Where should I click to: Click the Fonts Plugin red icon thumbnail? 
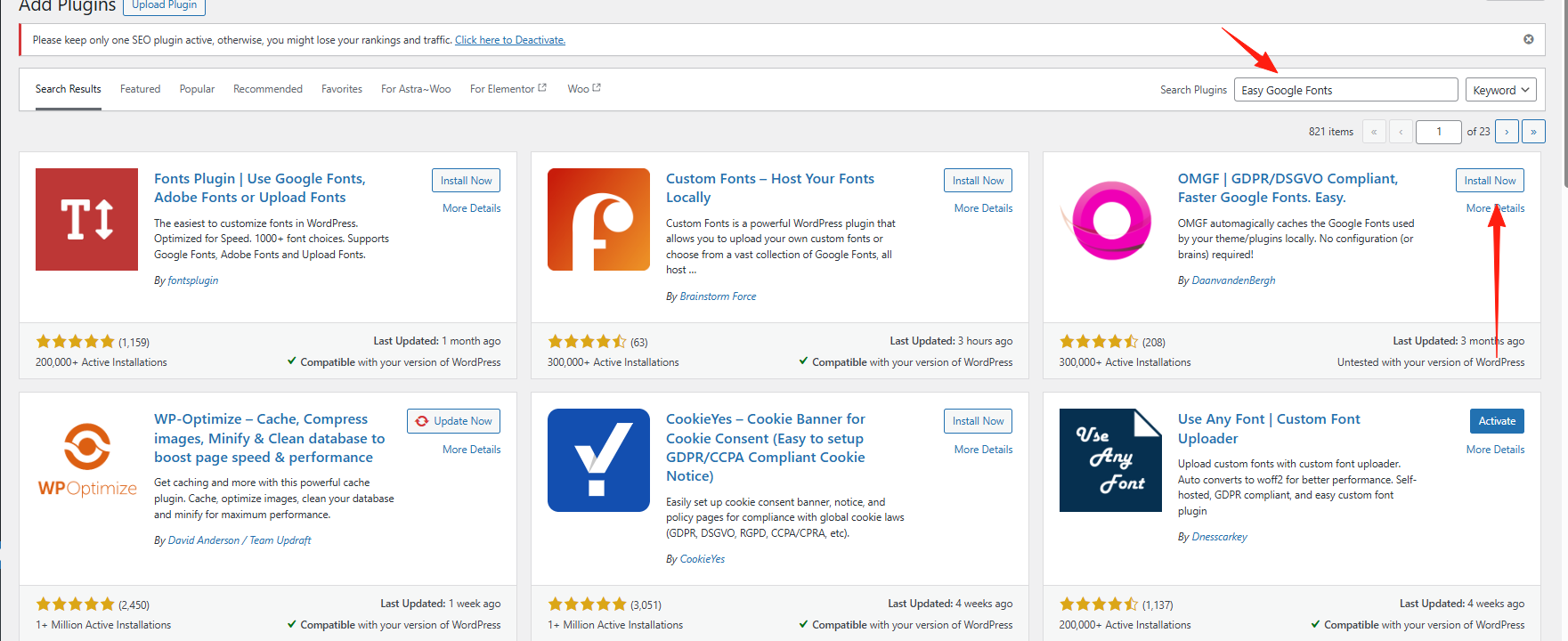(x=86, y=219)
